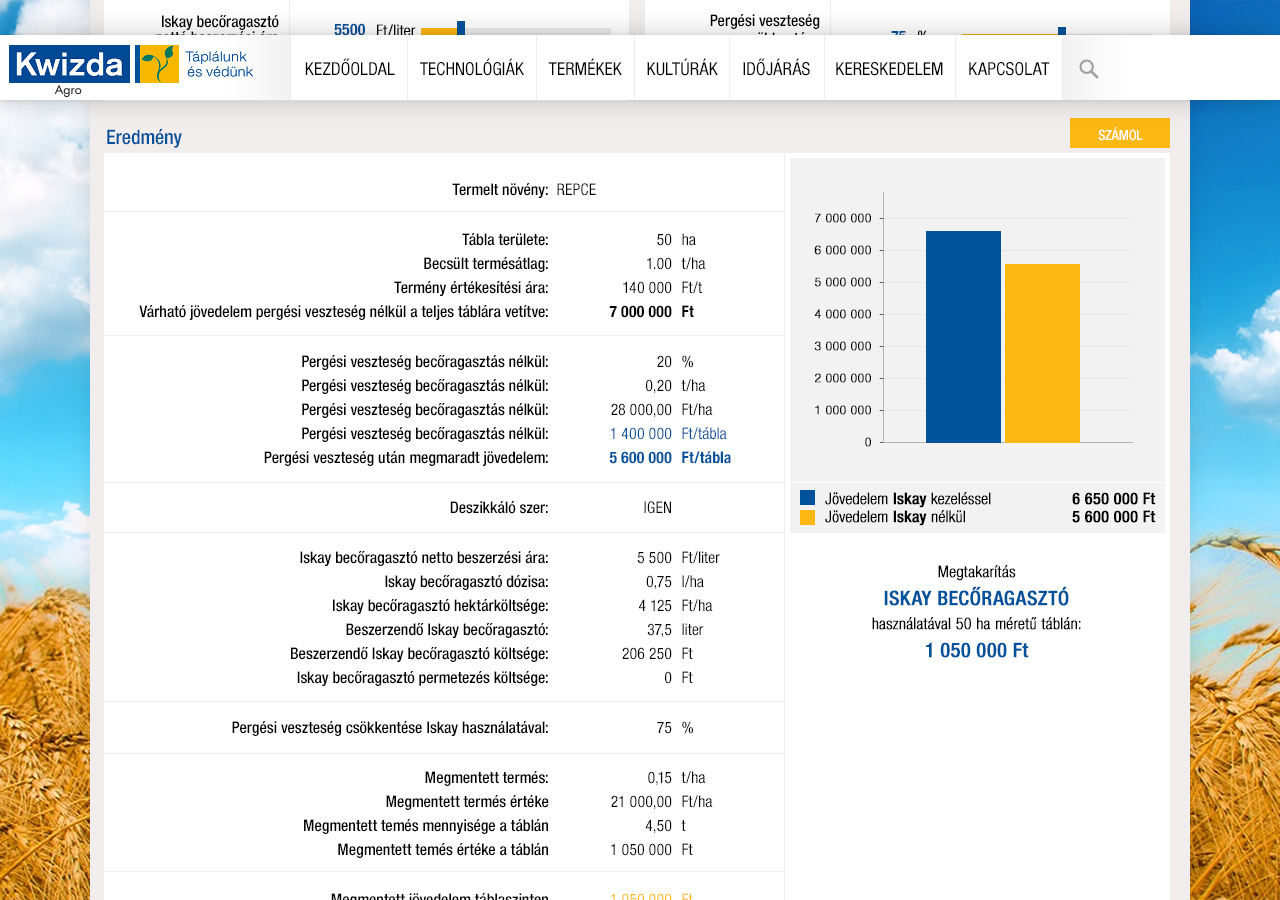Screen dimensions: 1280x900
Task: Click the Megtakarítás label
Action: click(976, 572)
